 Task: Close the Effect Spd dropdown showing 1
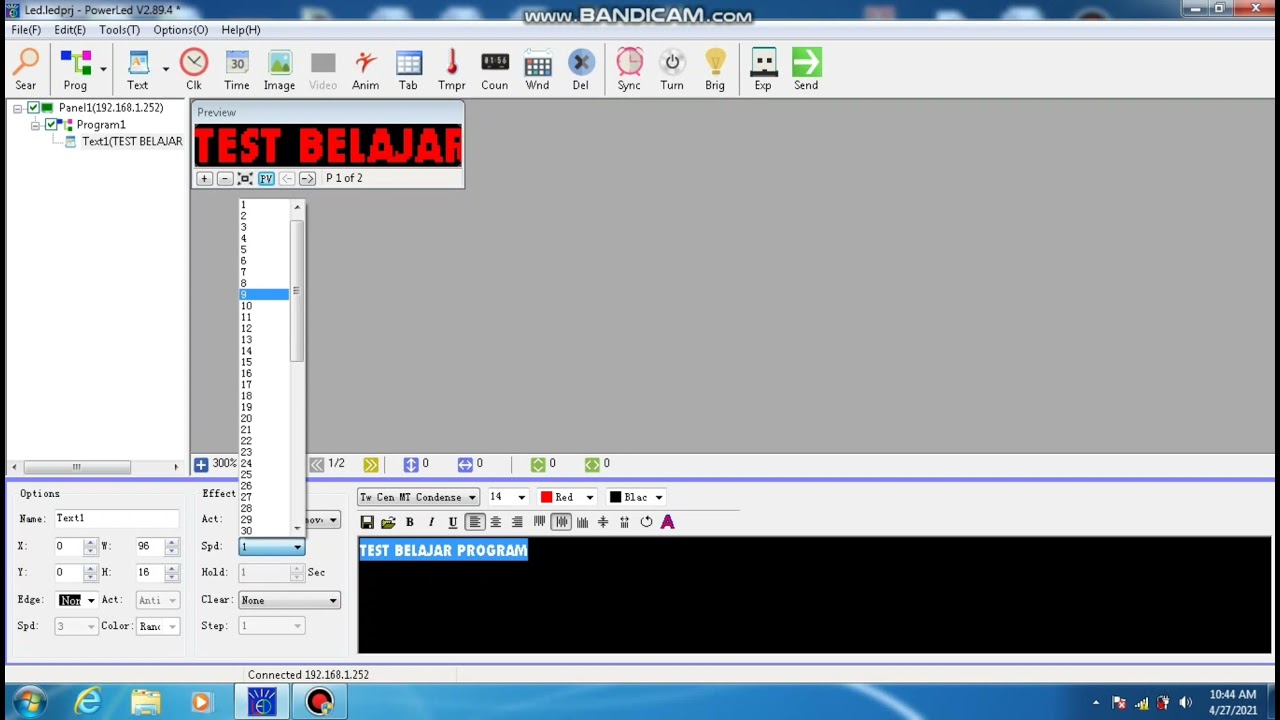(x=297, y=547)
